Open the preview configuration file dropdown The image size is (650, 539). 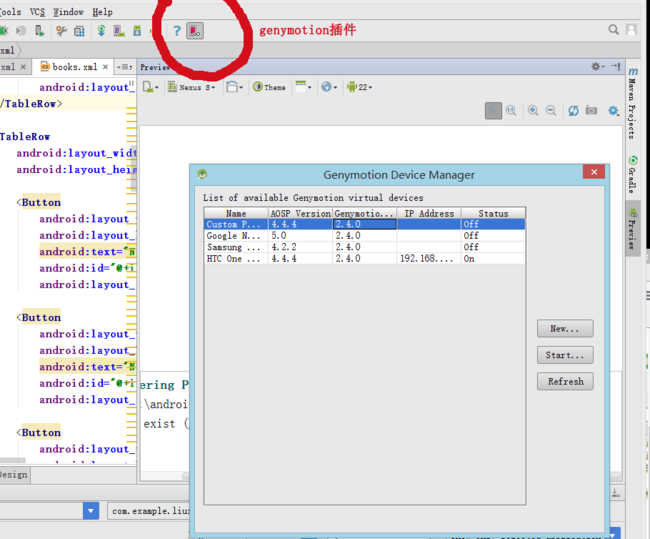[x=150, y=87]
